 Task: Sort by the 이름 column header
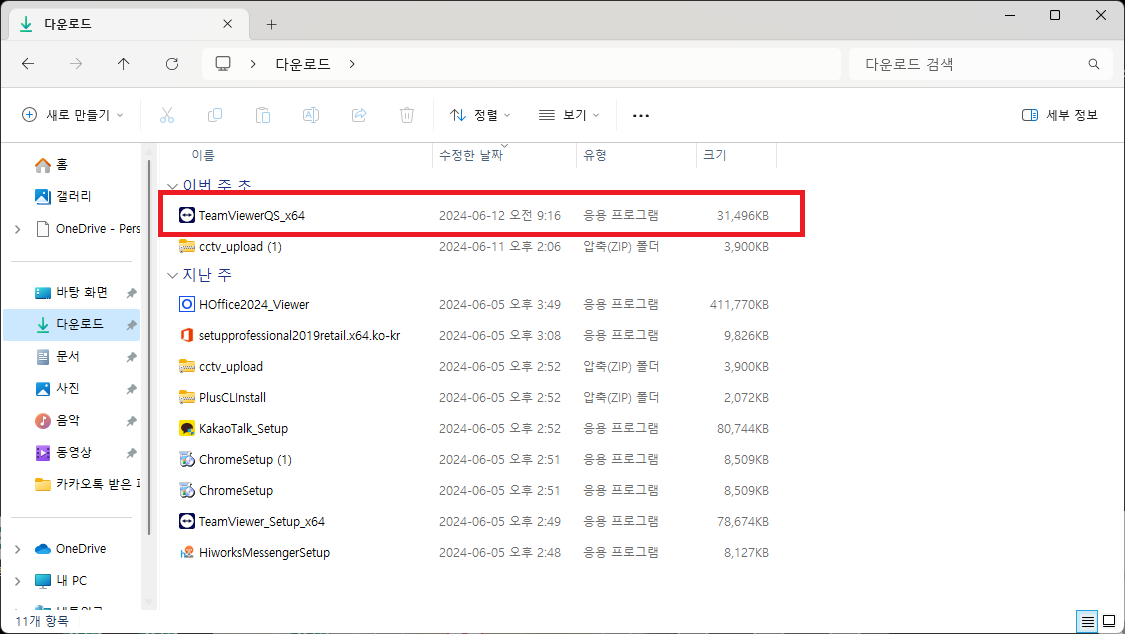click(x=203, y=155)
